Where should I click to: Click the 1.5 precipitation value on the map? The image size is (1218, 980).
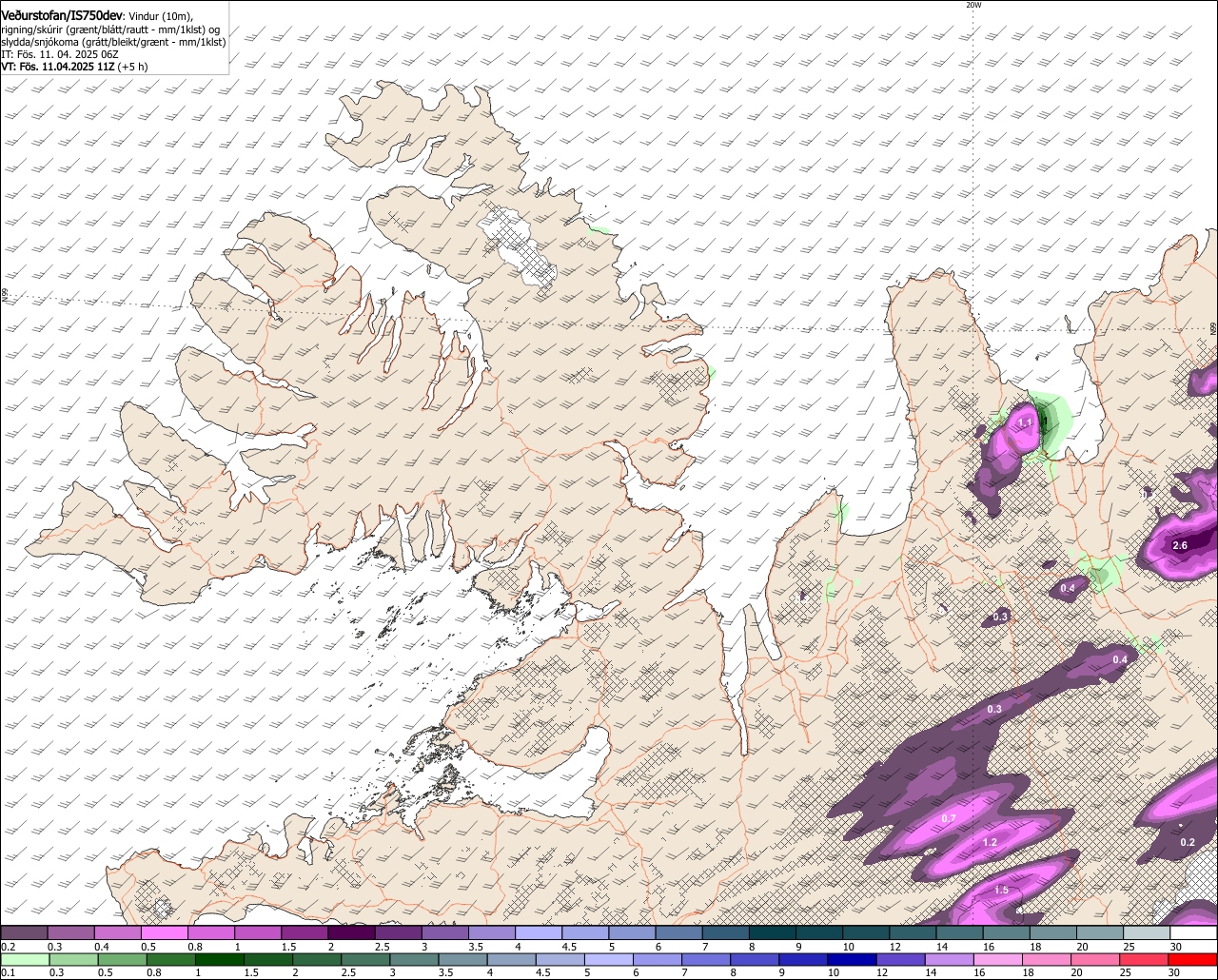[x=1002, y=890]
